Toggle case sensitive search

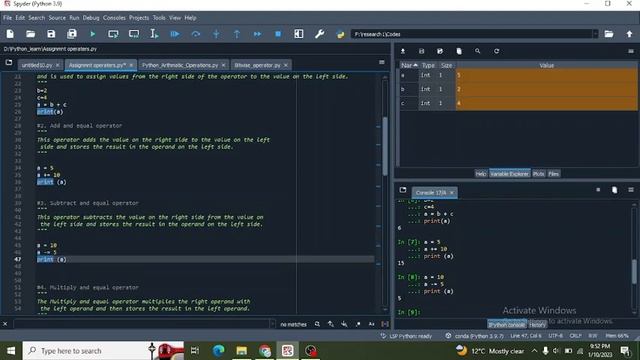pyautogui.click(x=371, y=324)
